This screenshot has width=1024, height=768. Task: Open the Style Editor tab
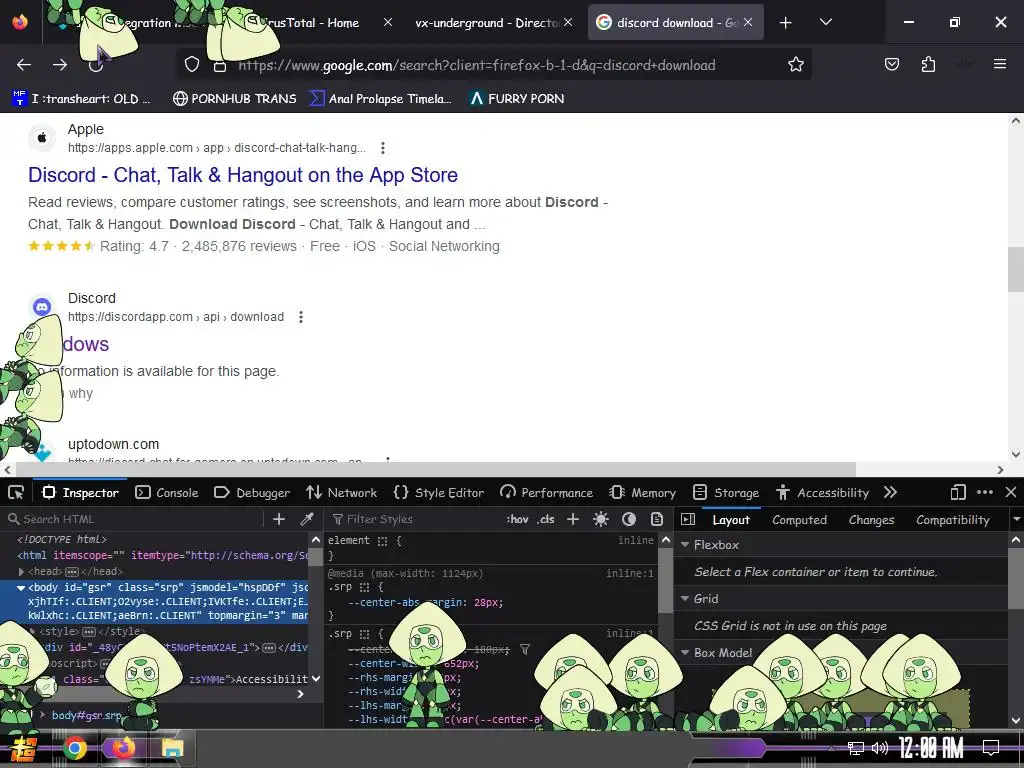click(x=439, y=492)
